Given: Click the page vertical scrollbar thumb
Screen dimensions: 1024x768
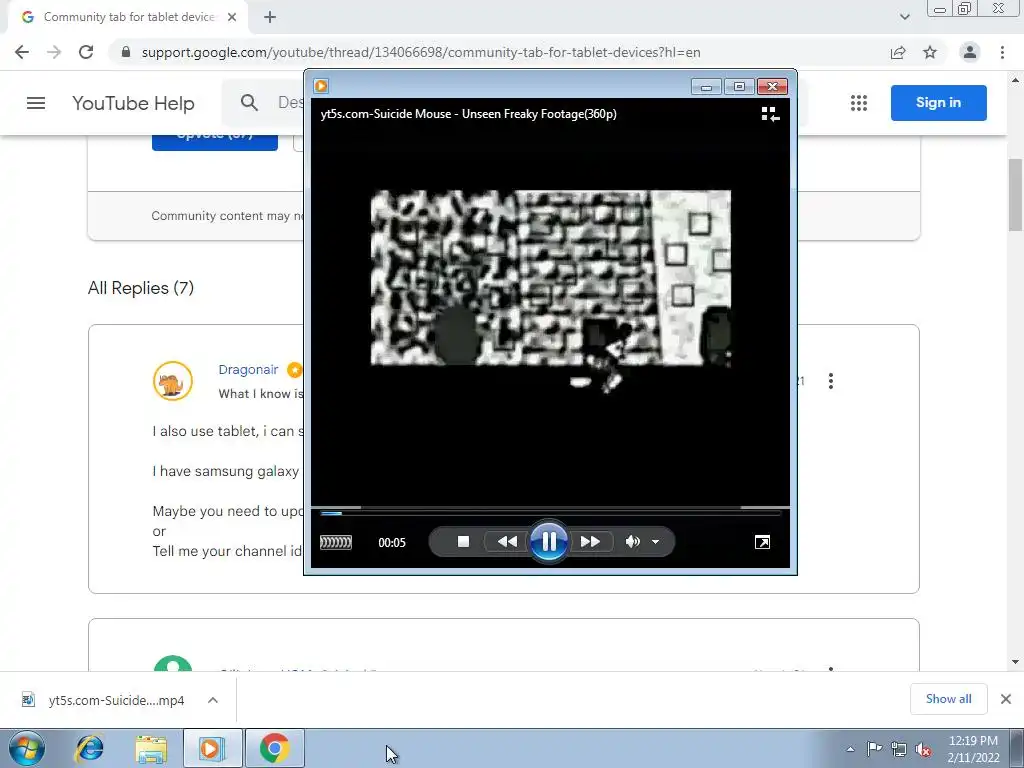Looking at the screenshot, I should point(1015,195).
